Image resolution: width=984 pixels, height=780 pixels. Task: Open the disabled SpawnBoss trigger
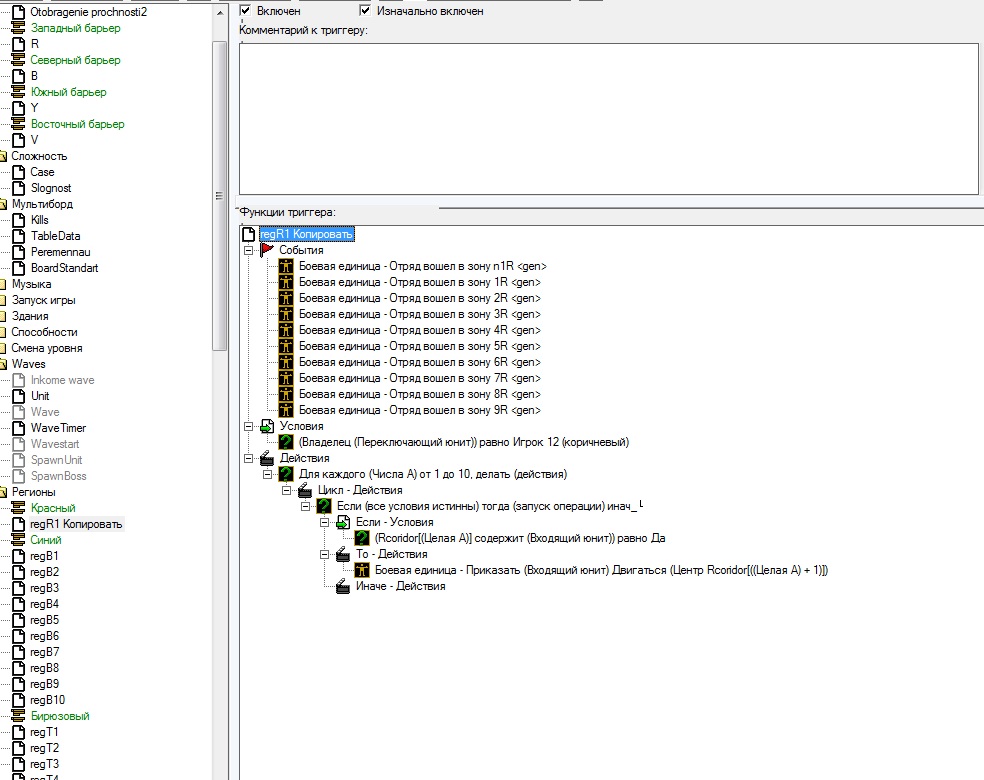[58, 476]
